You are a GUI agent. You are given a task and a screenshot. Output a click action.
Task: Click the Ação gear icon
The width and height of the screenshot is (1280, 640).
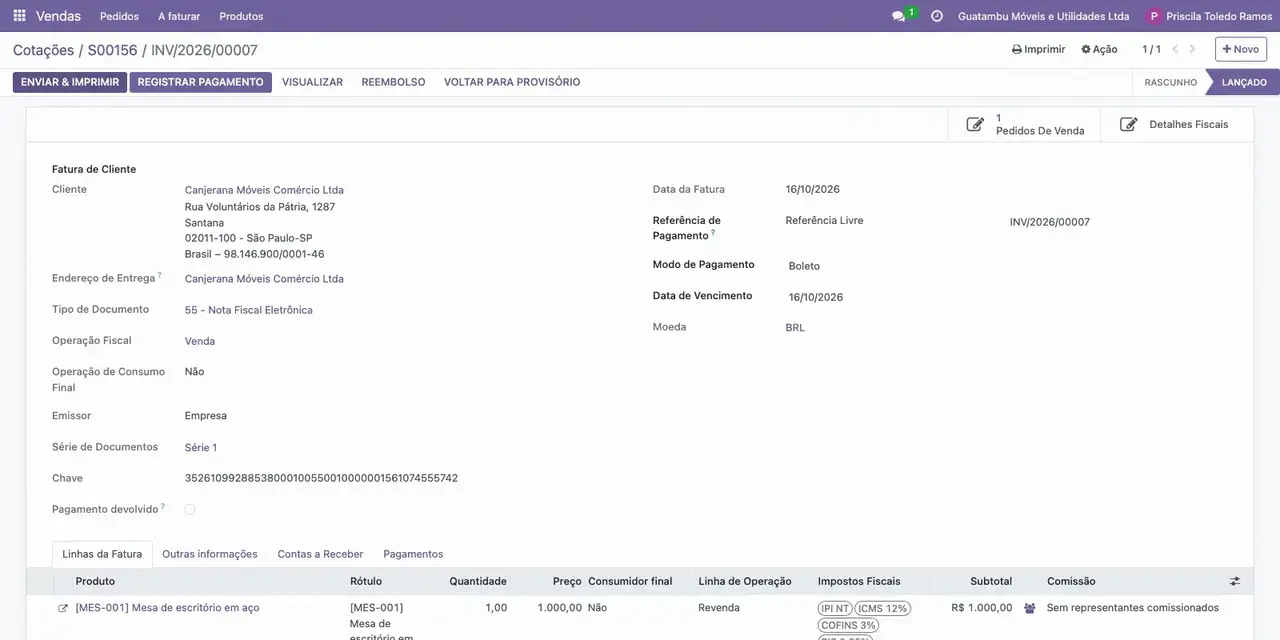click(1086, 49)
